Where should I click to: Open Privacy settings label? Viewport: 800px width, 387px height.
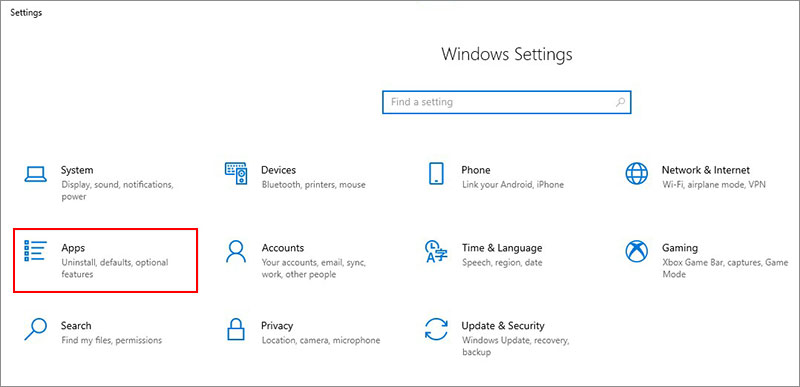click(277, 326)
